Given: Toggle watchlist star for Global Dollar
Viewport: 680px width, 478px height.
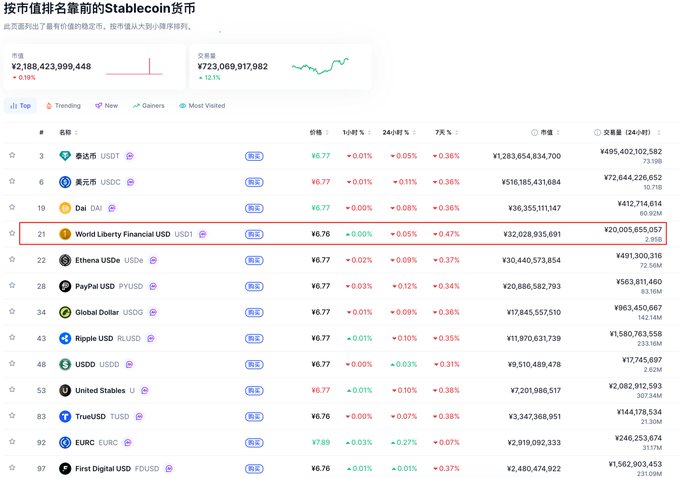Looking at the screenshot, I should (x=12, y=311).
